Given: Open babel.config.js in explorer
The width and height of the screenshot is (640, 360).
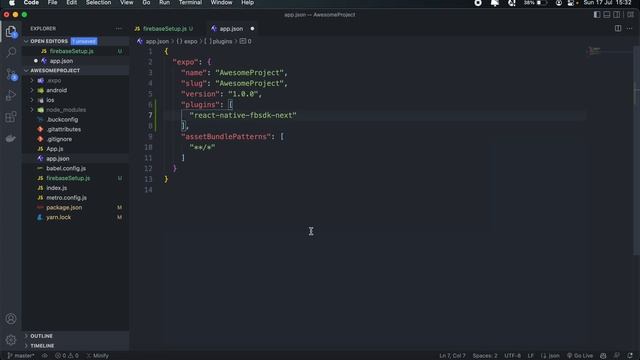Looking at the screenshot, I should point(76,168).
